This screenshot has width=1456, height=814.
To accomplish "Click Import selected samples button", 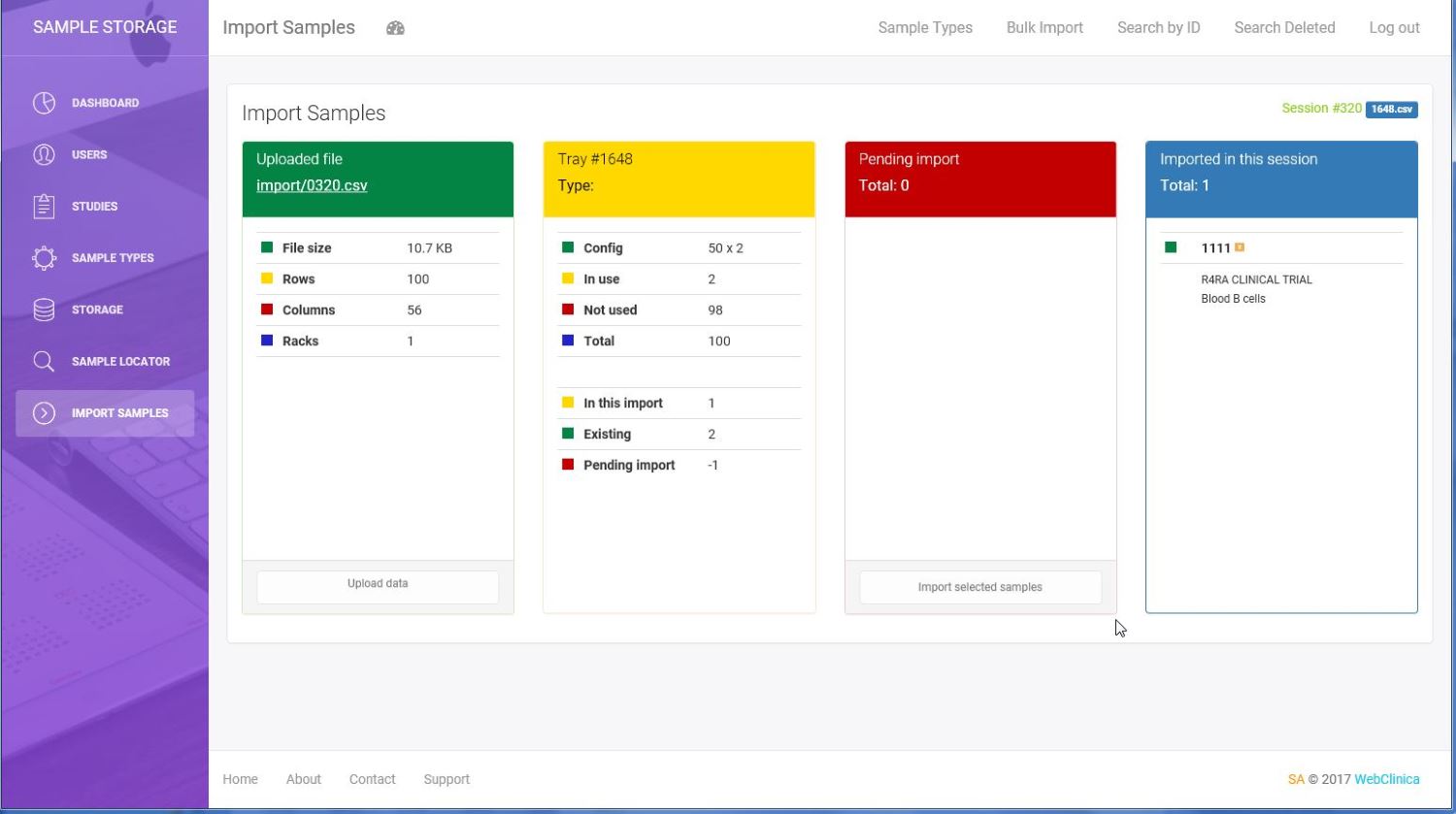I will 979,587.
